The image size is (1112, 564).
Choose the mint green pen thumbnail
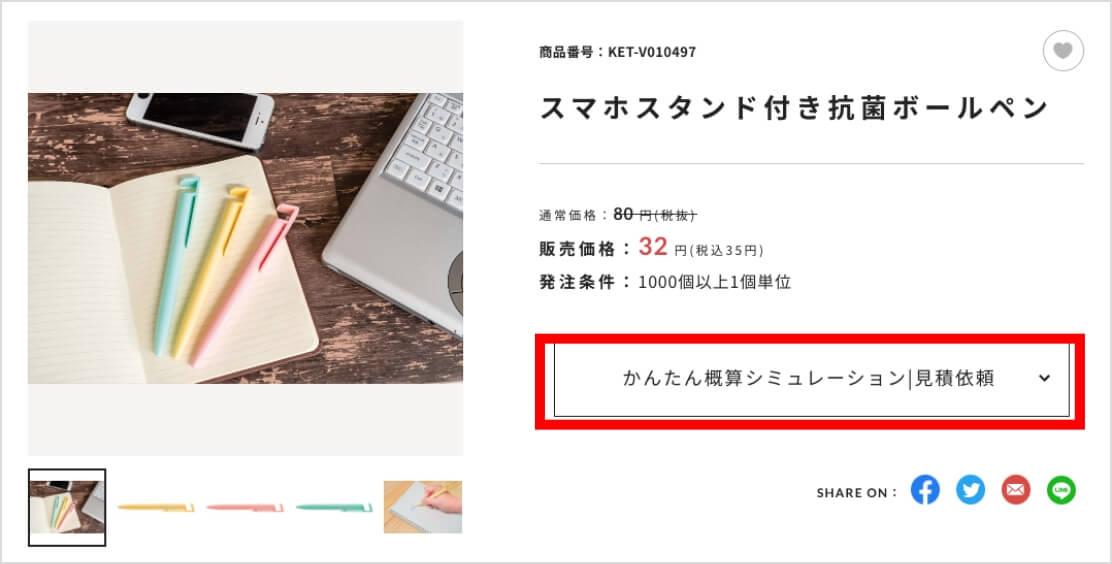pyautogui.click(x=334, y=507)
